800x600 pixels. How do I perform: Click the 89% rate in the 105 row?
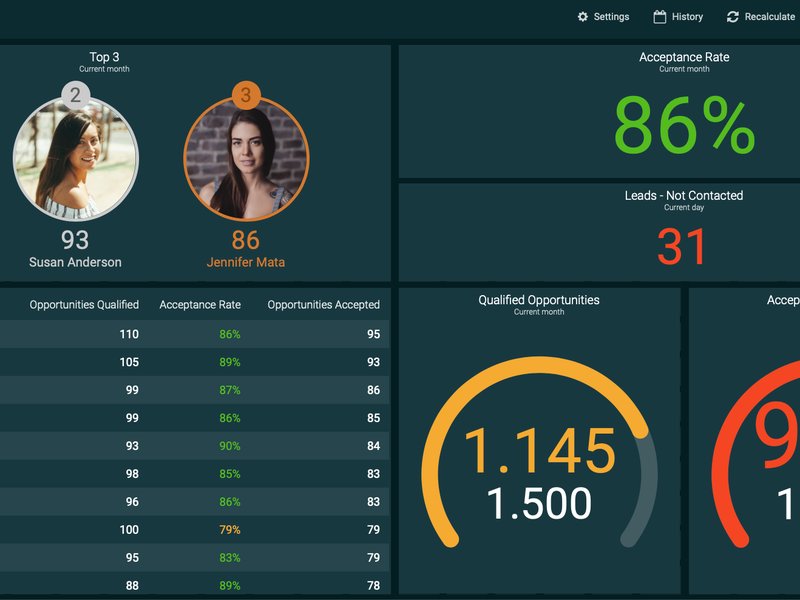pos(230,362)
